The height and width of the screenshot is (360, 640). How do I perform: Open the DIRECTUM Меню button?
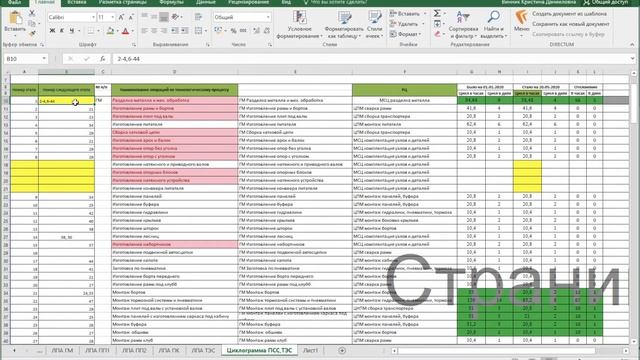(x=521, y=23)
